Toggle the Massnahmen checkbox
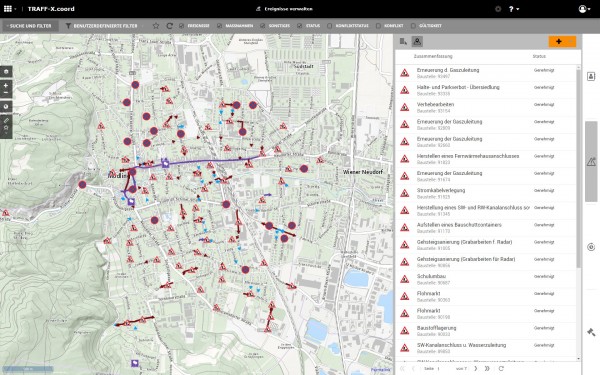Image resolution: width=600 pixels, height=375 pixels. point(219,26)
